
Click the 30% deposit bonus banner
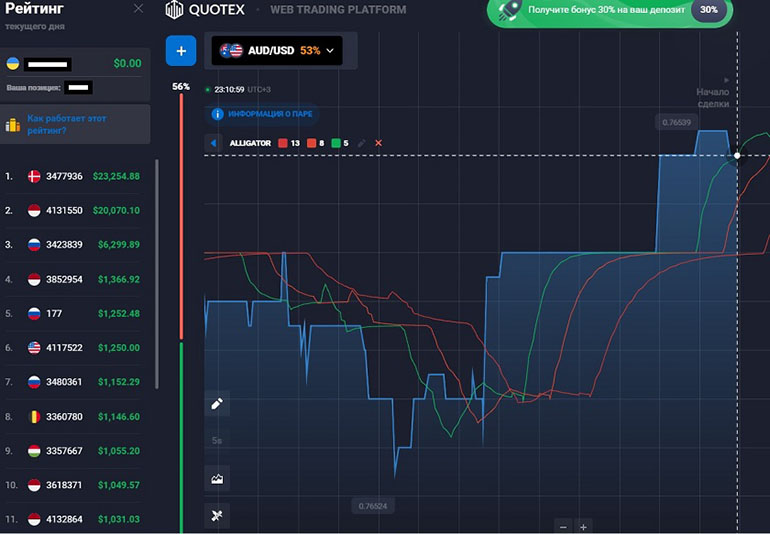point(610,10)
